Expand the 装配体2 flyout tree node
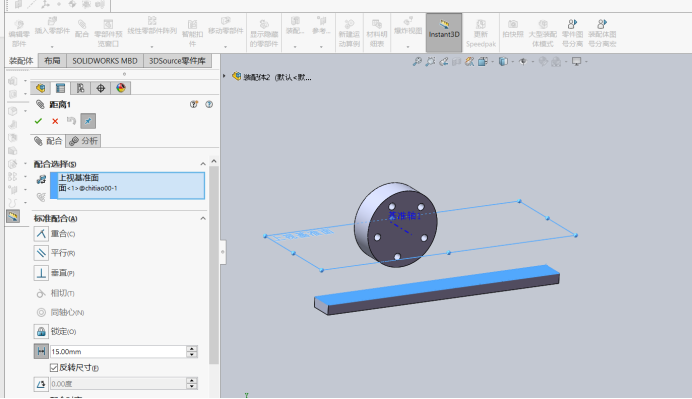The image size is (692, 399). 224,76
